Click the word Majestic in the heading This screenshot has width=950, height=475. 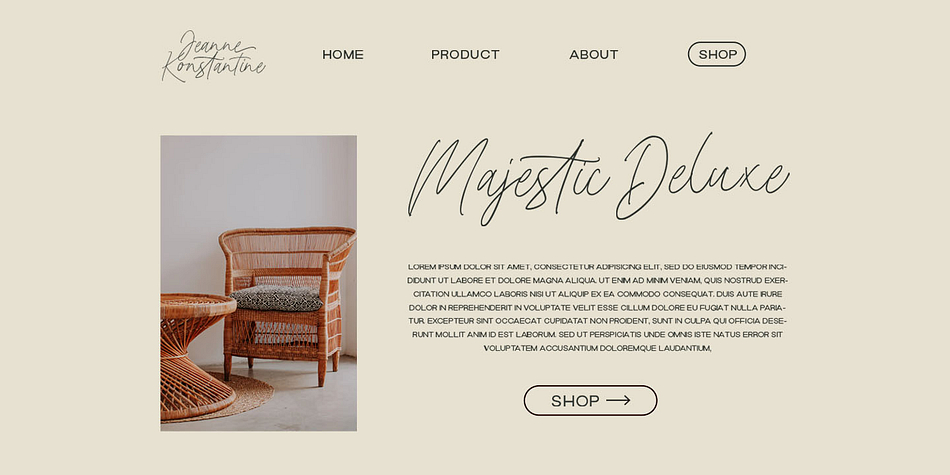click(x=508, y=181)
